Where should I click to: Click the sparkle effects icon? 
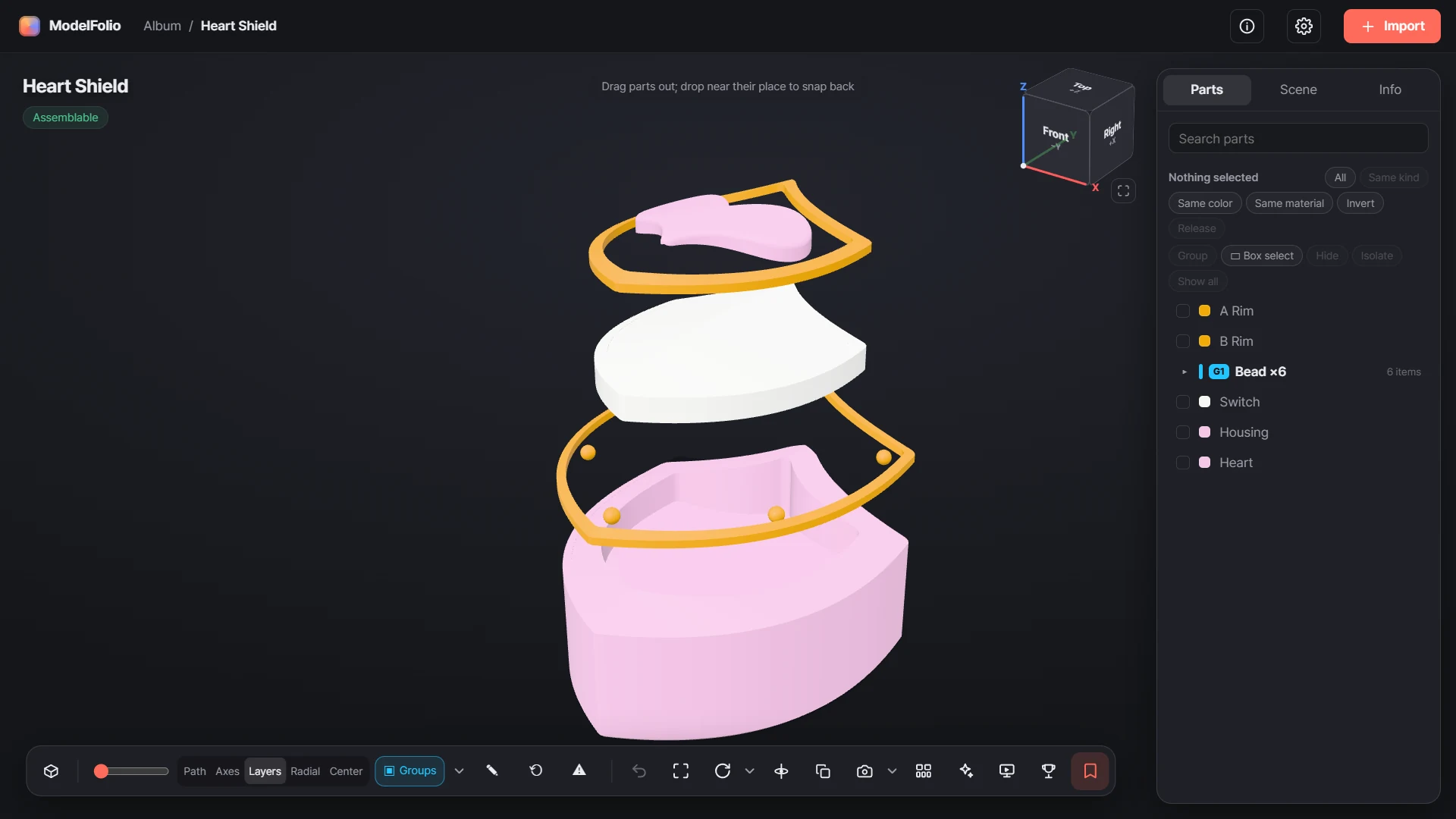[966, 771]
